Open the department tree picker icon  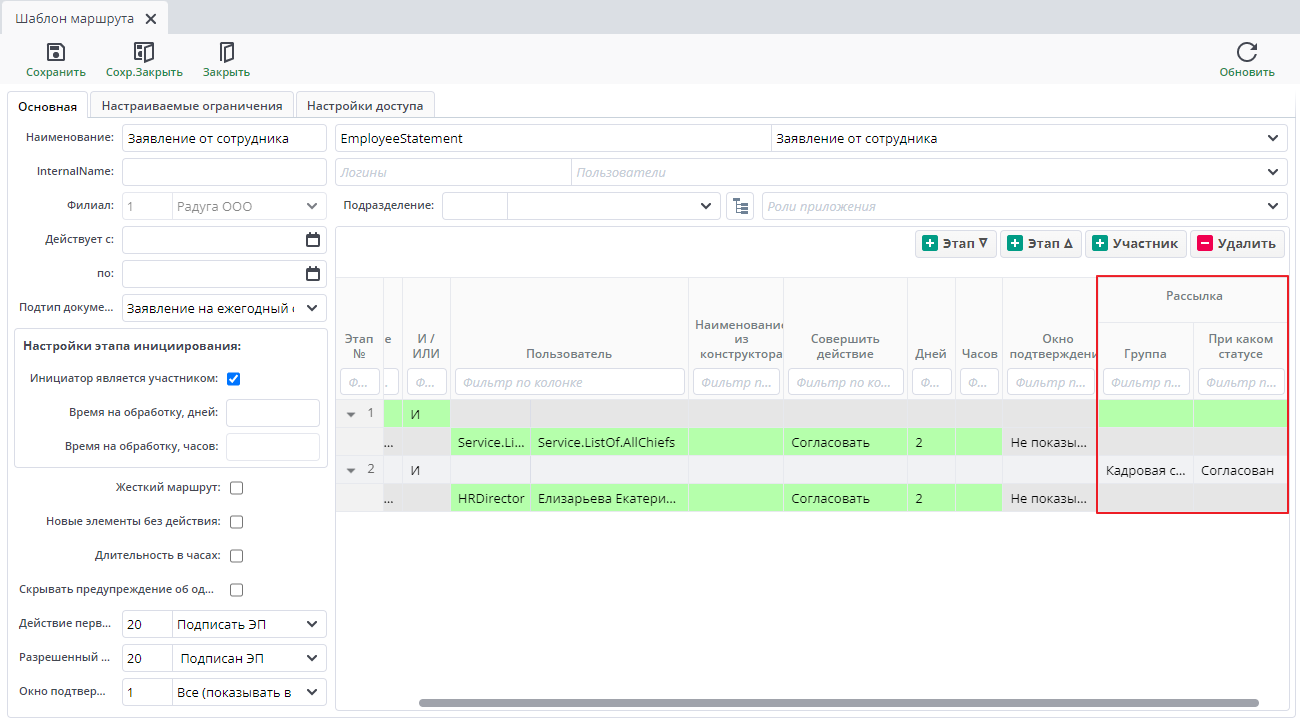point(739,206)
